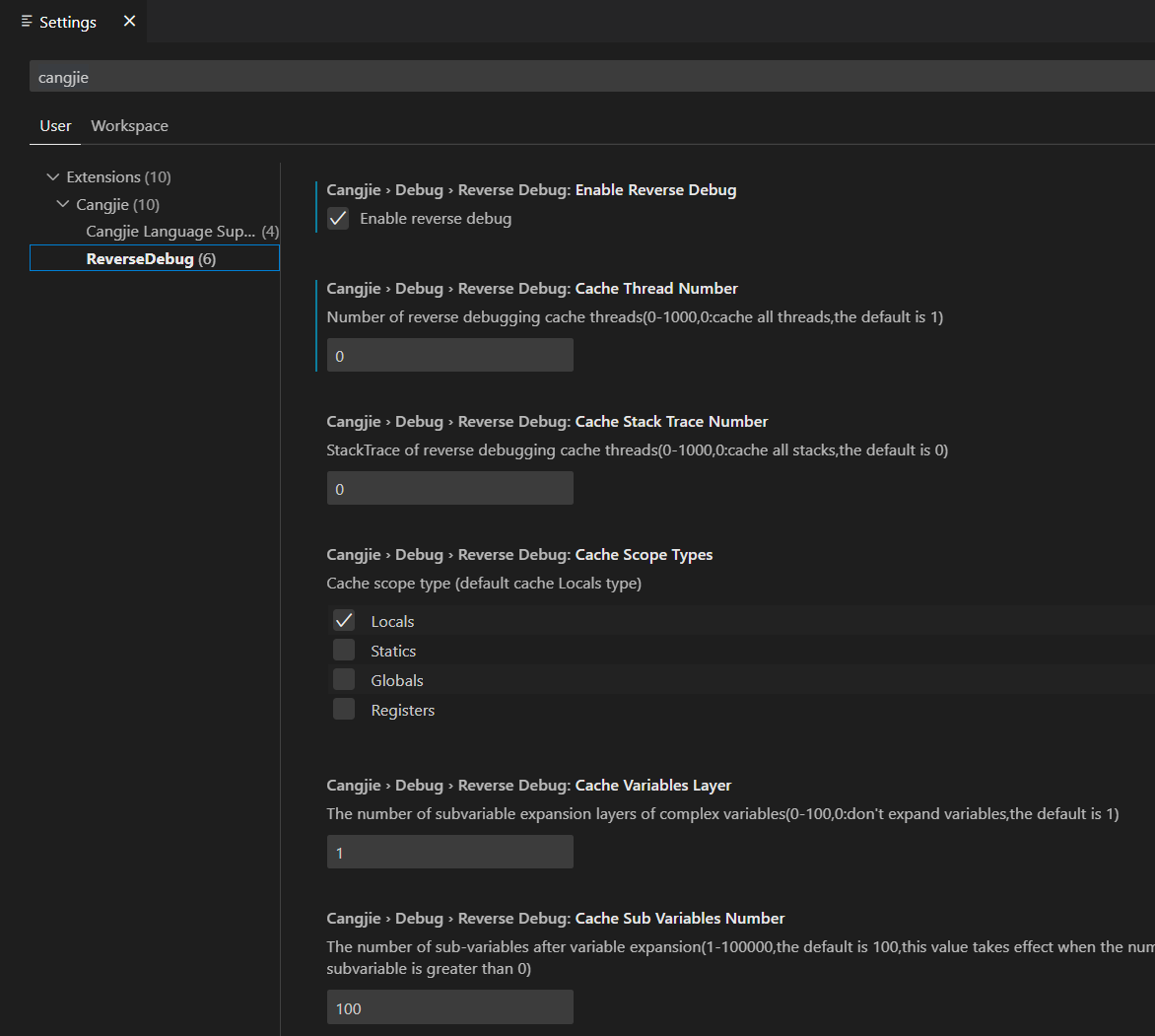Collapse the Cangjie (10) tree chevron
This screenshot has width=1155, height=1036.
63,205
